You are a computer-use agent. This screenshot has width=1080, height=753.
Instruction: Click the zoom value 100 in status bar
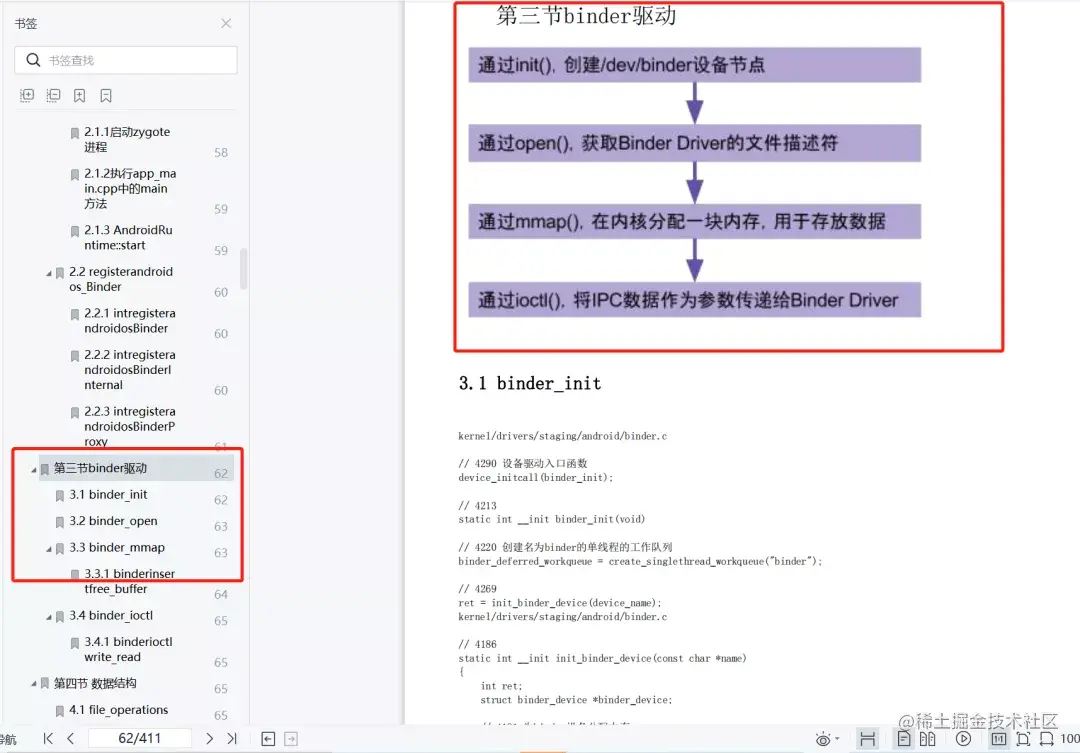1070,739
